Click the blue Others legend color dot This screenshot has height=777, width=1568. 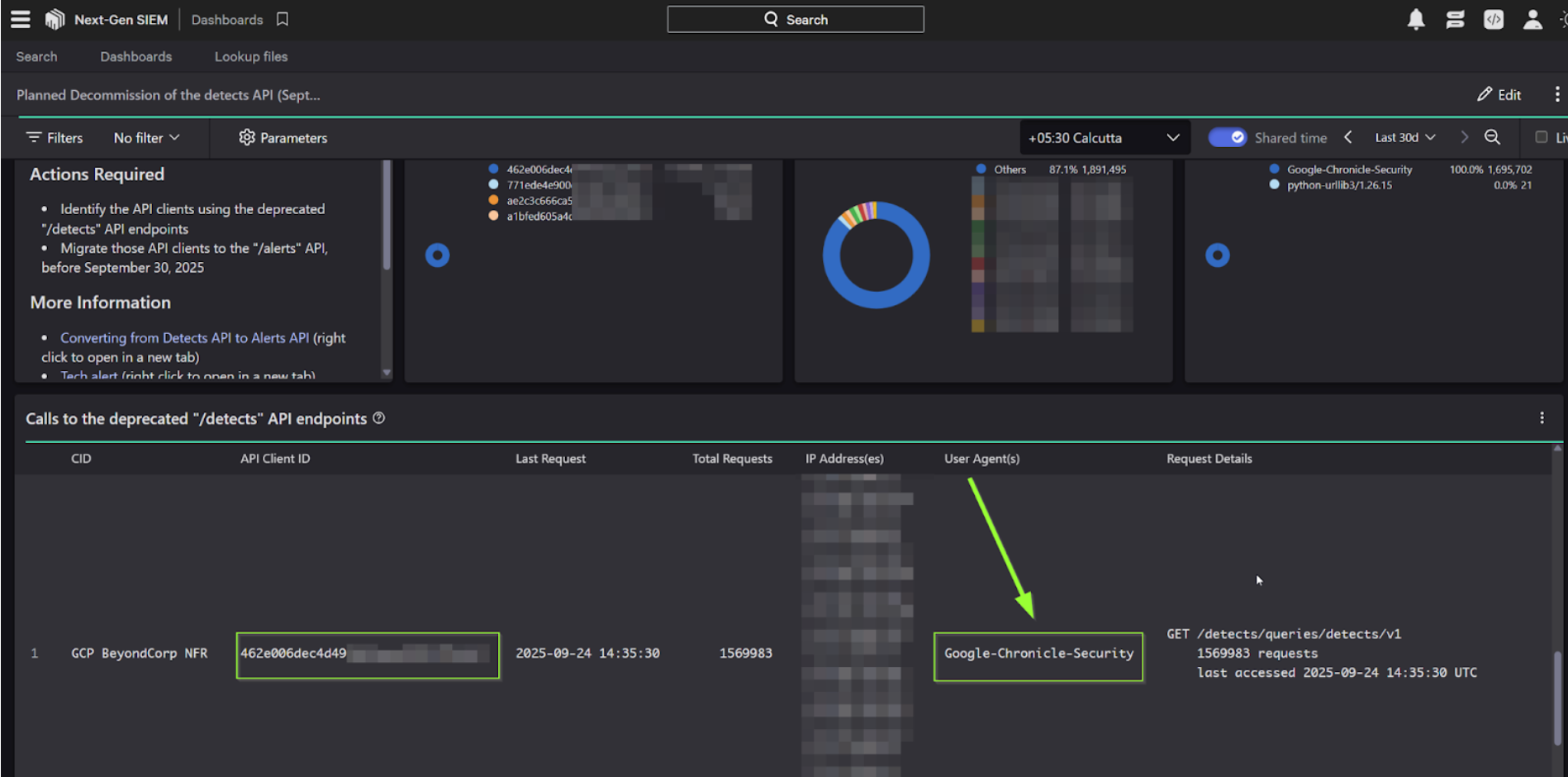(x=981, y=169)
